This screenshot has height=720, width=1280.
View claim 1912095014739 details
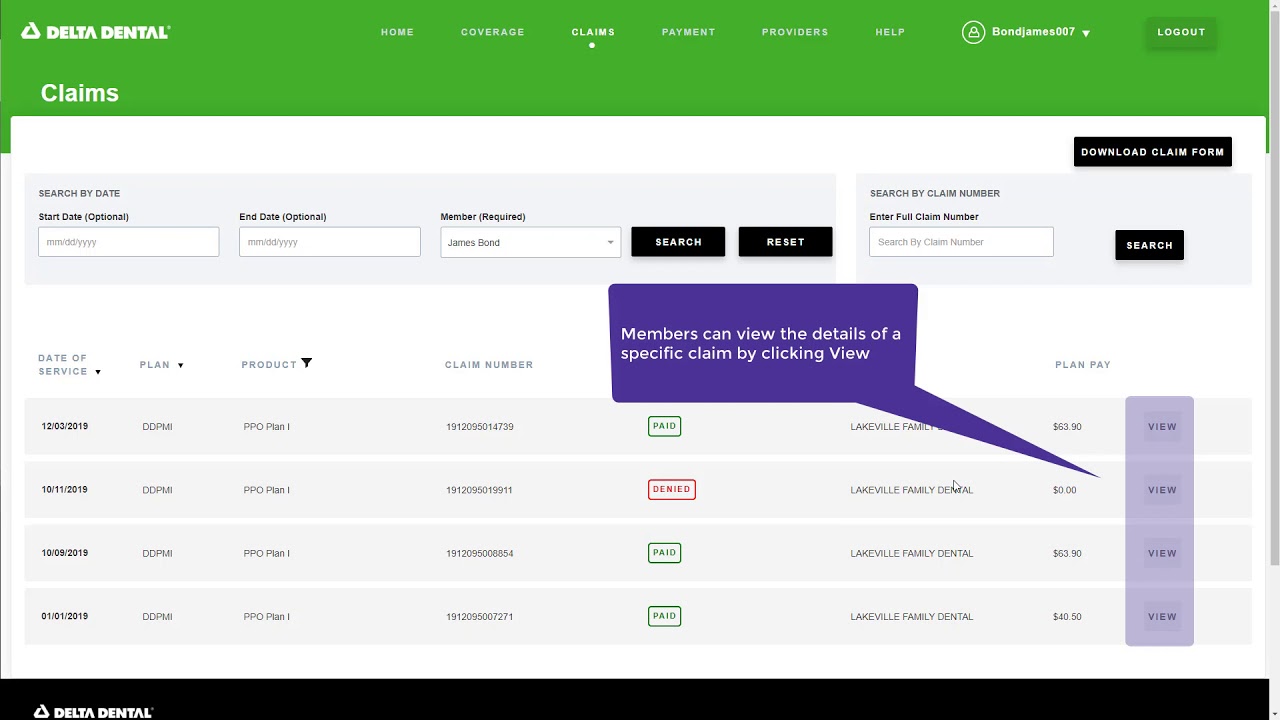coord(1162,426)
